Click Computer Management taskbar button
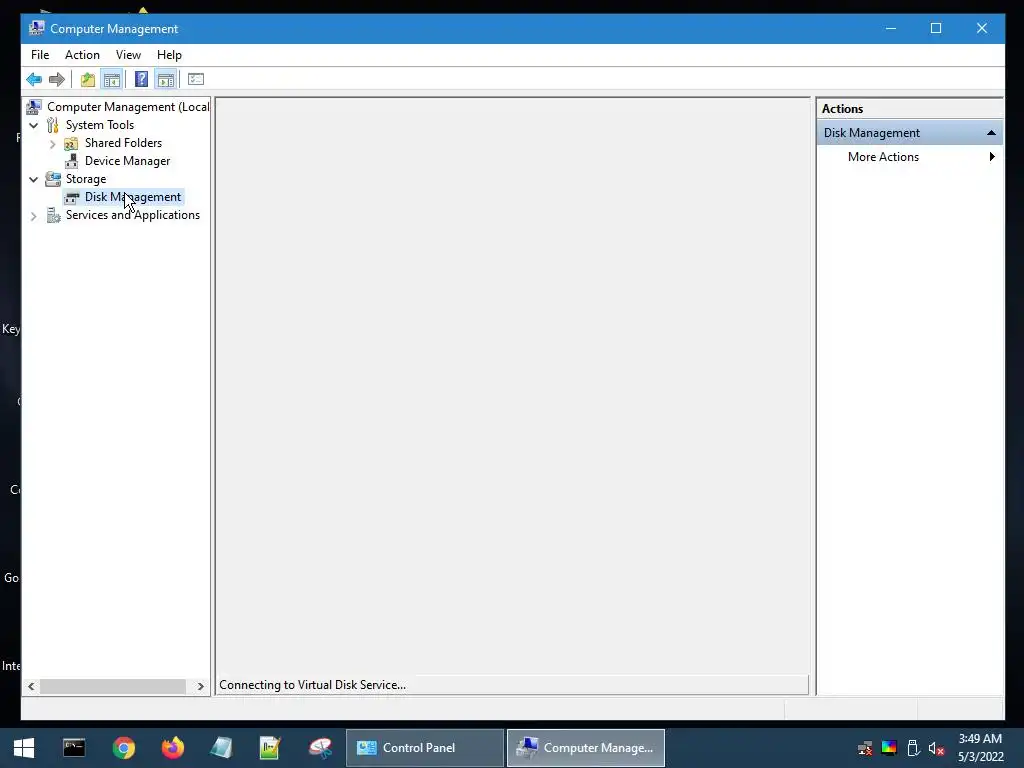Viewport: 1024px width, 768px height. tap(586, 748)
